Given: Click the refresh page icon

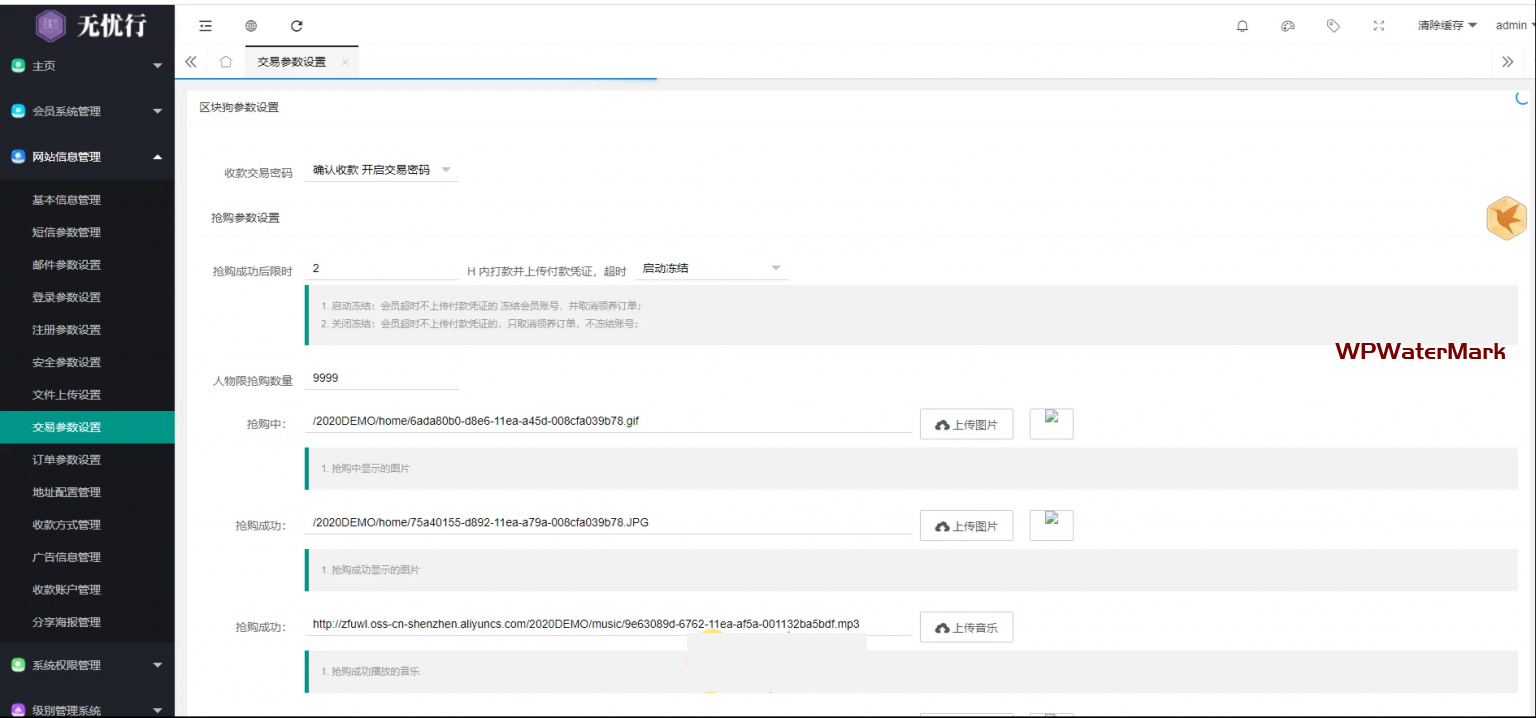Looking at the screenshot, I should [x=296, y=26].
